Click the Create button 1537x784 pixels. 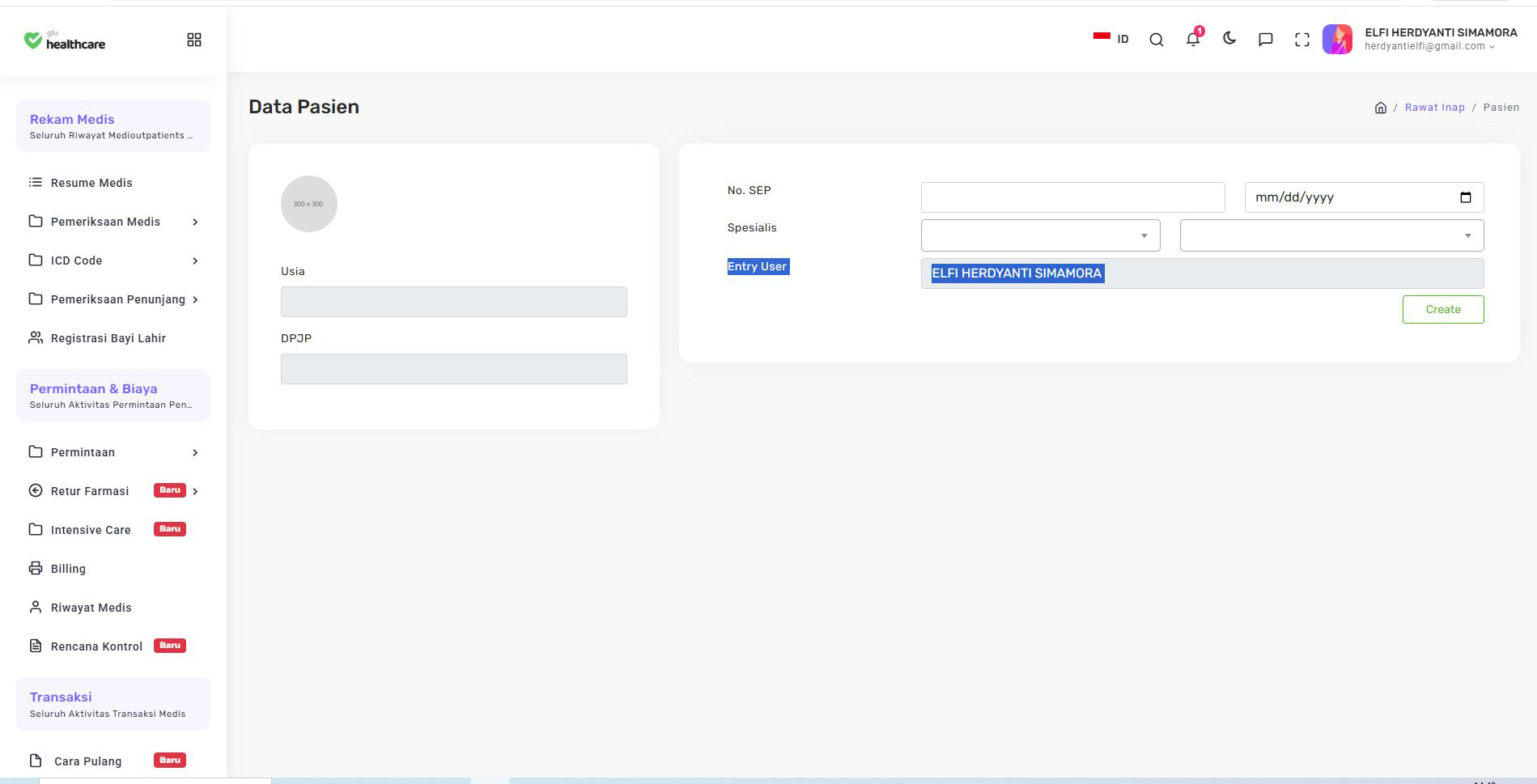coord(1443,309)
